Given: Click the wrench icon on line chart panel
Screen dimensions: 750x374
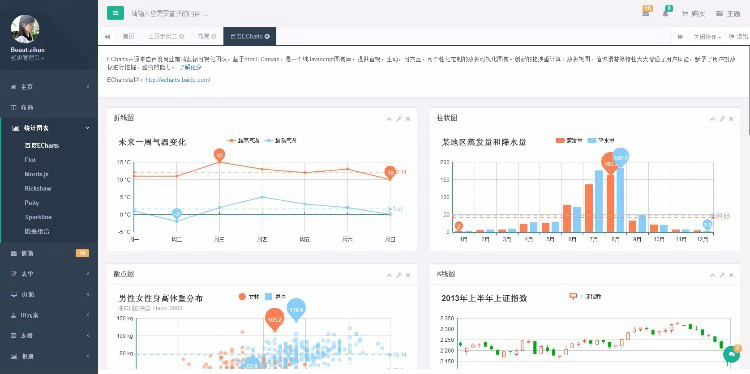Looking at the screenshot, I should (x=399, y=119).
